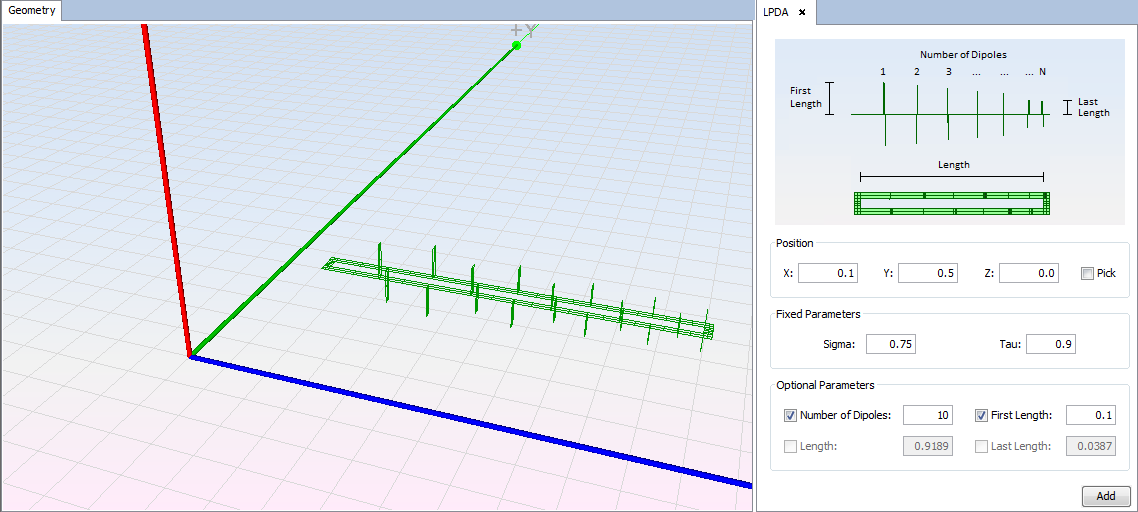1138x512 pixels.
Task: Close the LPDA tab
Action: pyautogui.click(x=802, y=12)
